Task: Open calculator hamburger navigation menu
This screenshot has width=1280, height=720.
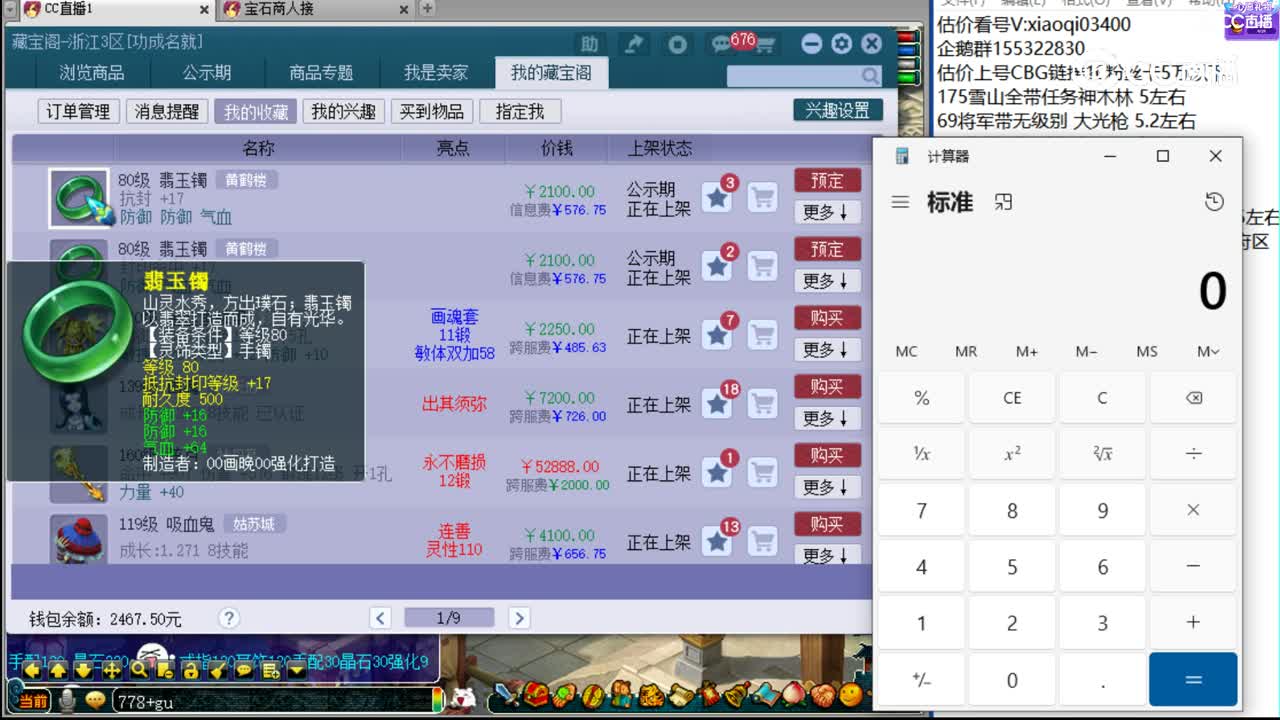Action: [900, 202]
